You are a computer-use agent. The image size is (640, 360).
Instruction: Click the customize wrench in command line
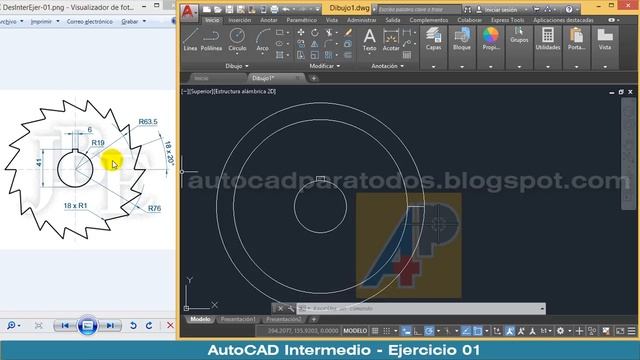click(291, 309)
